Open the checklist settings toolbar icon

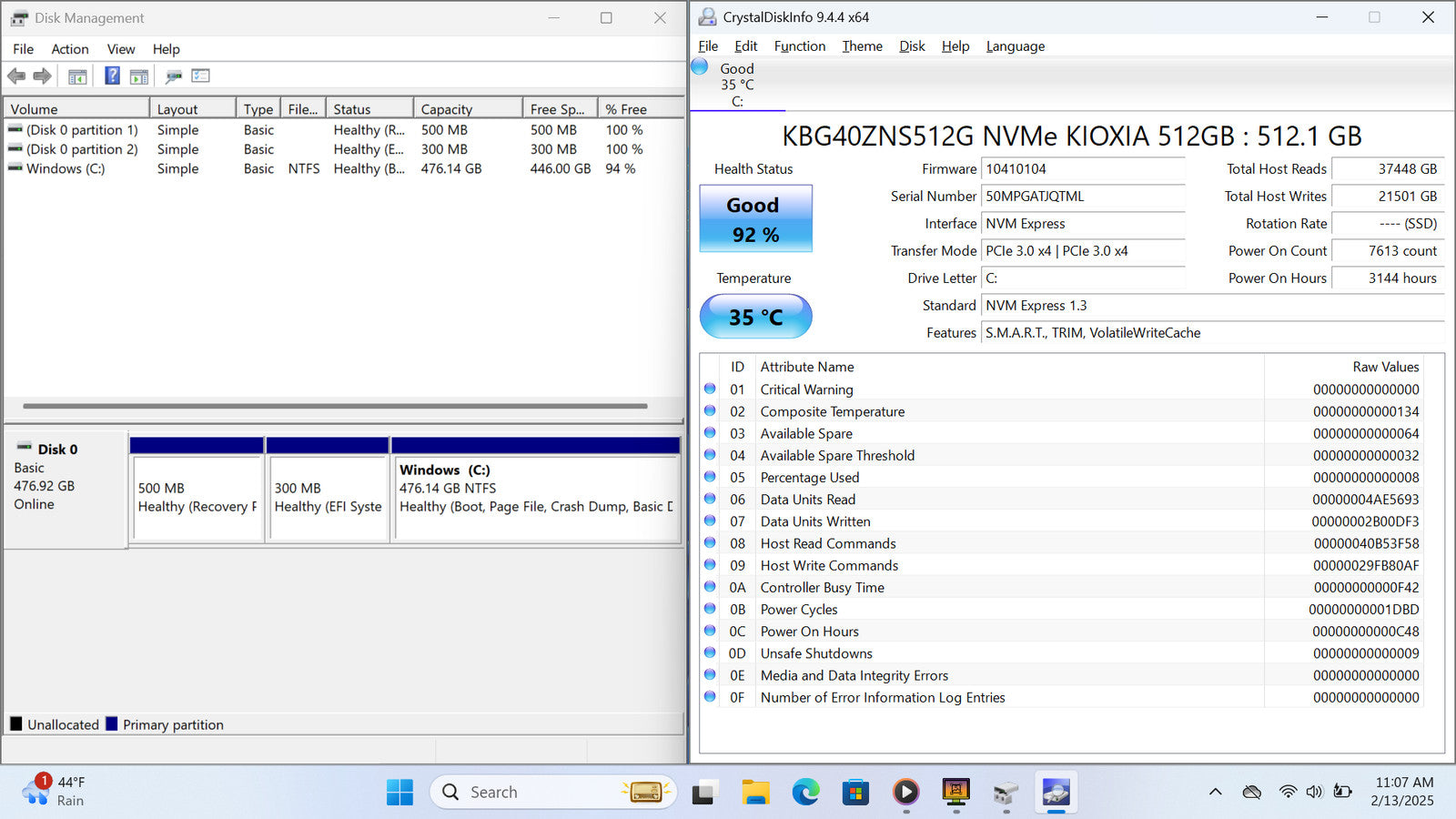pos(201,76)
